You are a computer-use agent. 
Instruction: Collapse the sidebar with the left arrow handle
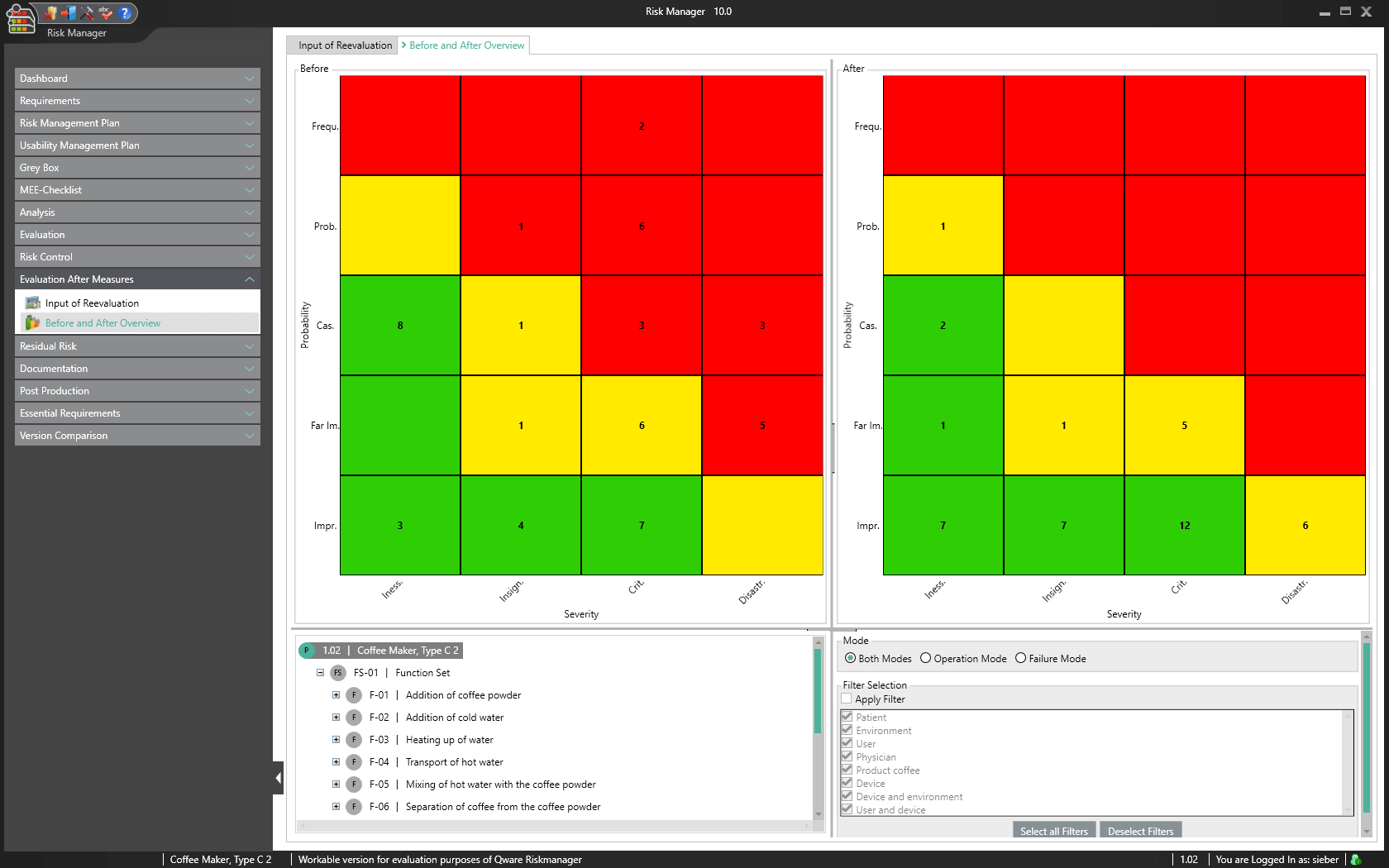(x=278, y=778)
